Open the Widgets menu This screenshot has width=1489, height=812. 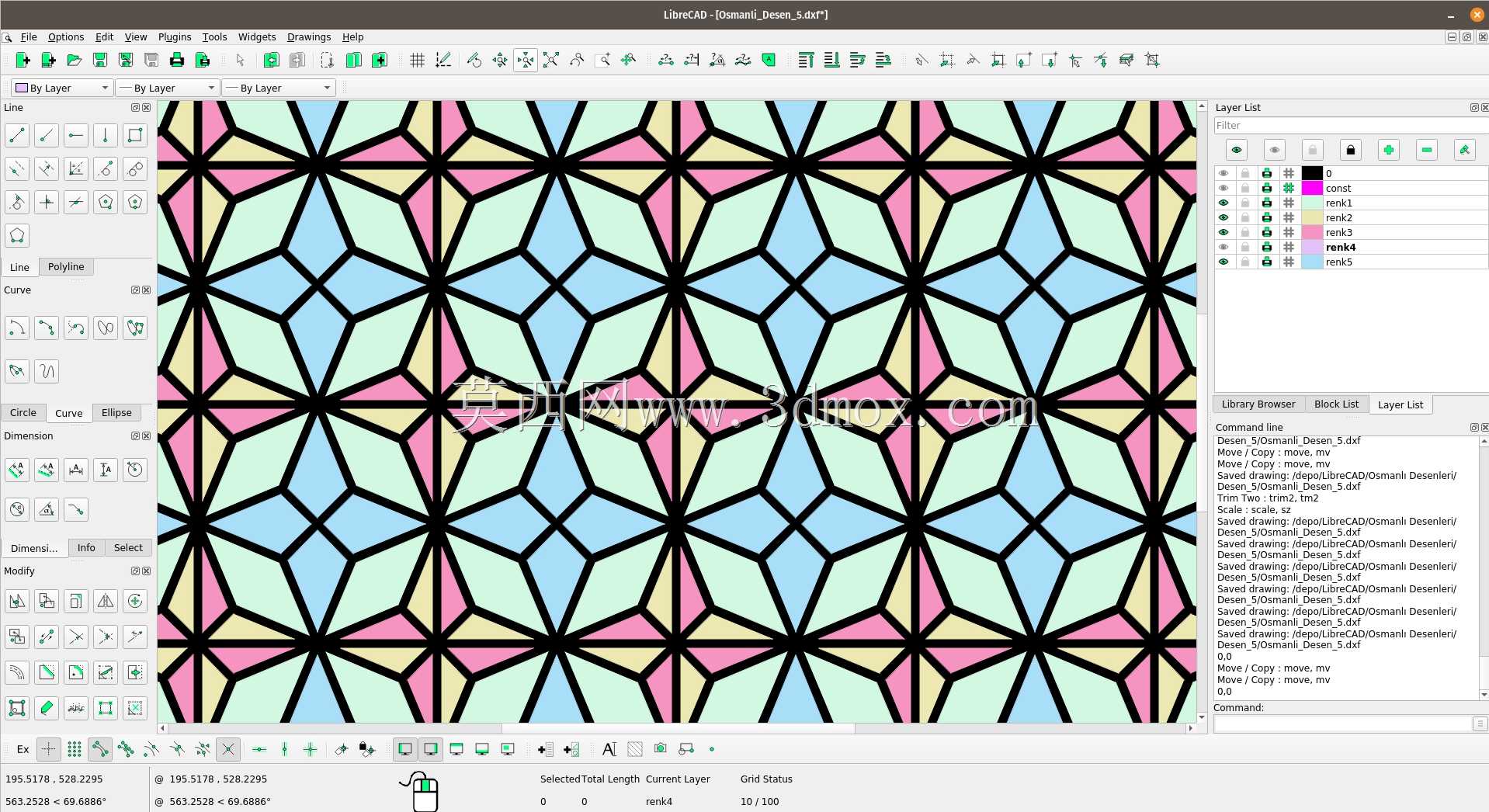(x=257, y=36)
